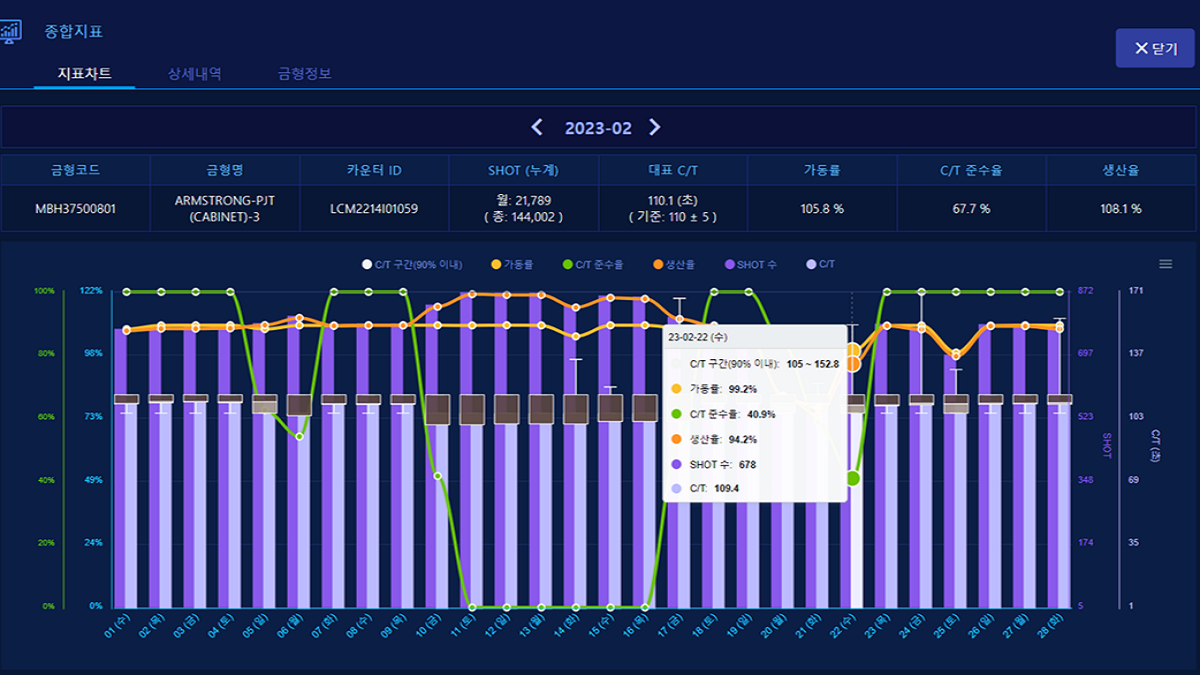Open the chart hamburger menu icon
Viewport: 1200px width, 675px height.
pos(1164,264)
